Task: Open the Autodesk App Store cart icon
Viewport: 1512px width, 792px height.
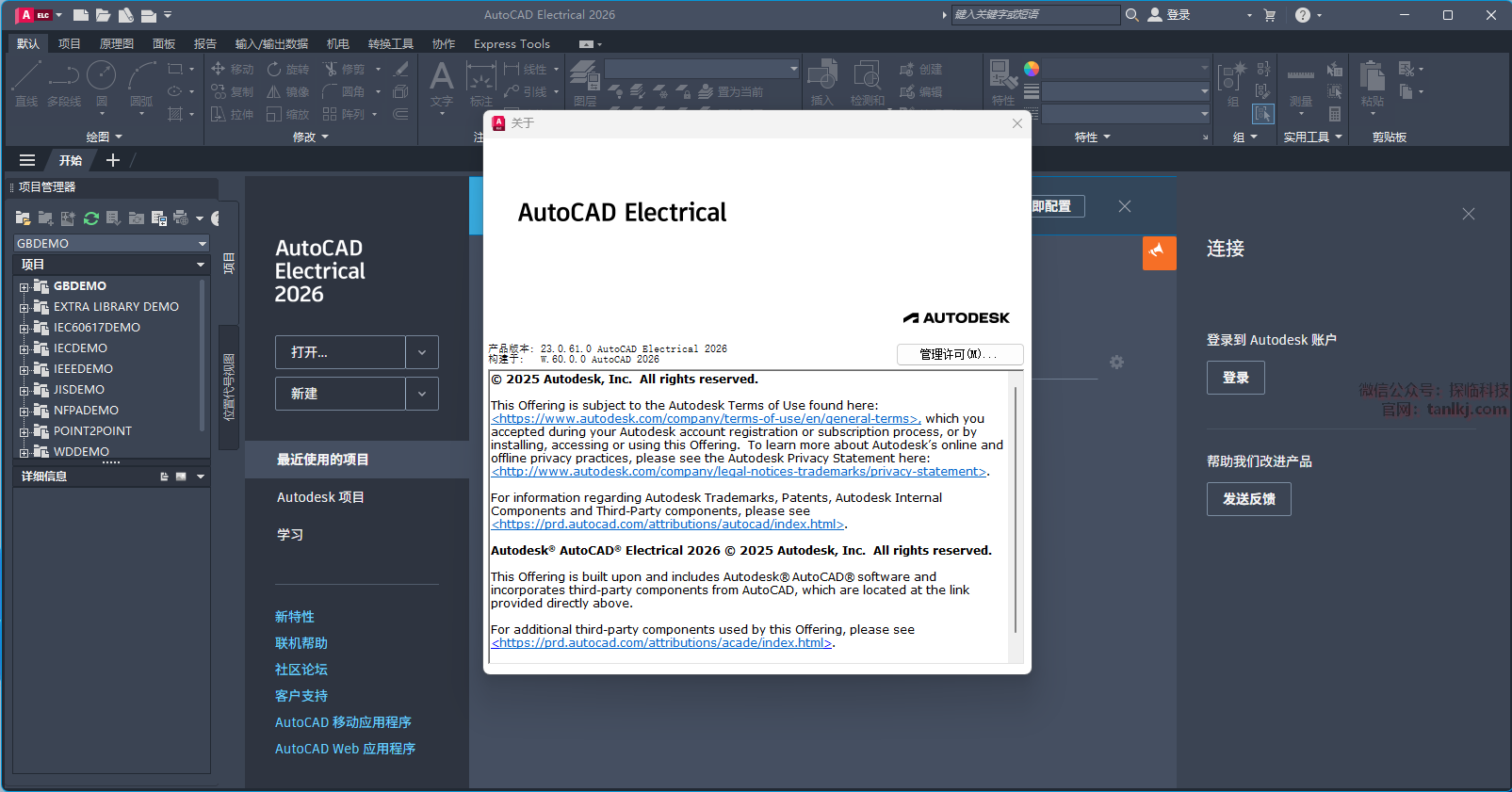Action: pos(1269,15)
